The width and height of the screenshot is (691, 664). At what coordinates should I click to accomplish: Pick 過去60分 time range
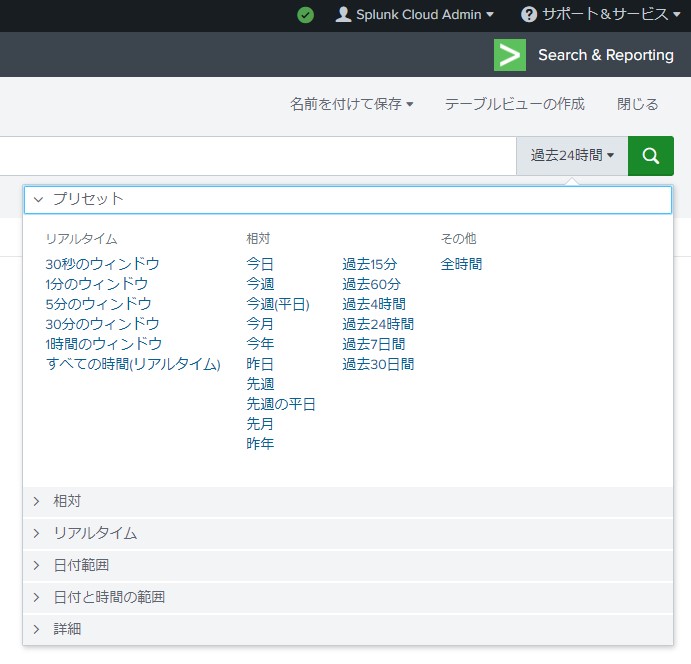372,284
